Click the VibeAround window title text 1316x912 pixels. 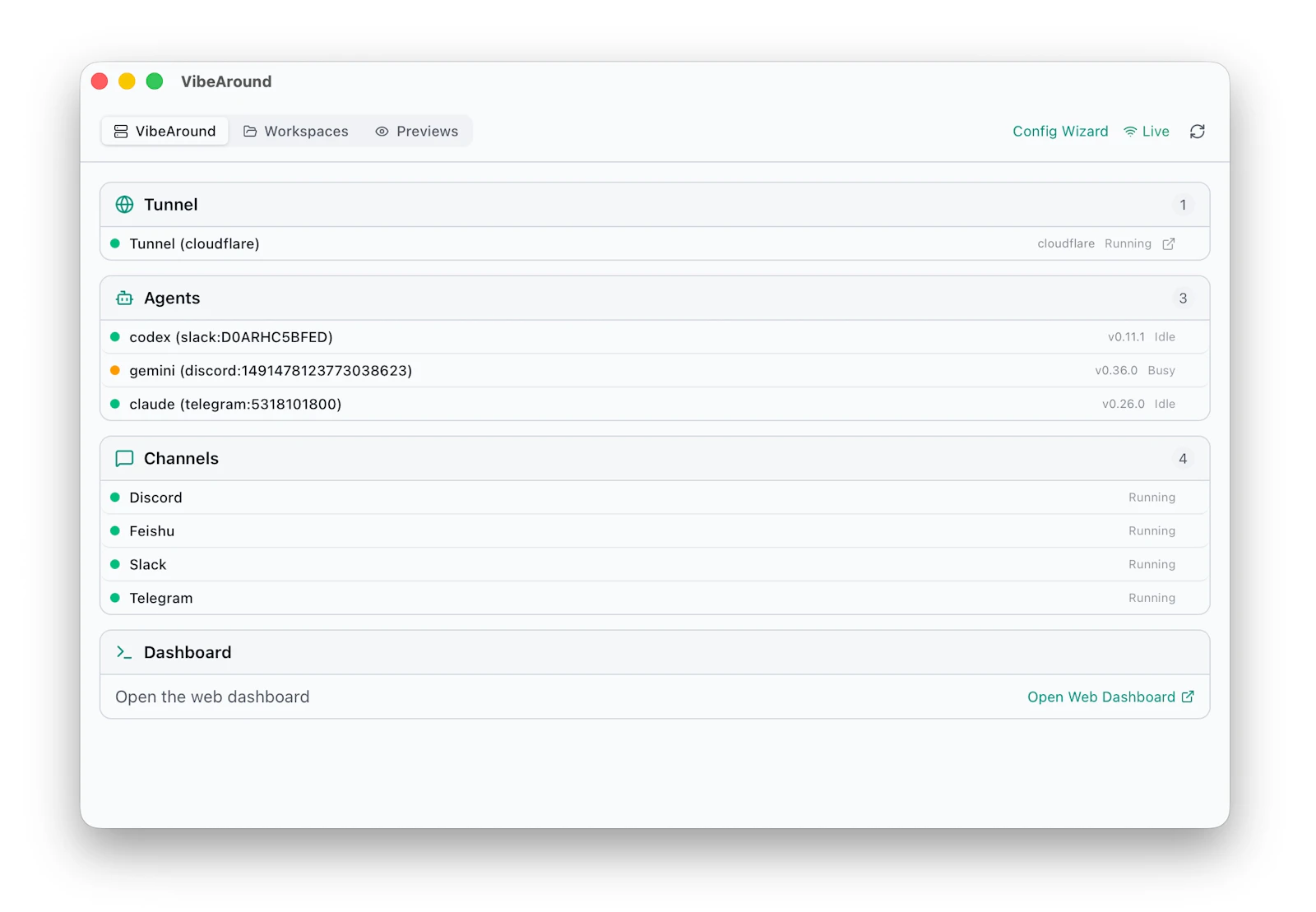[x=226, y=81]
